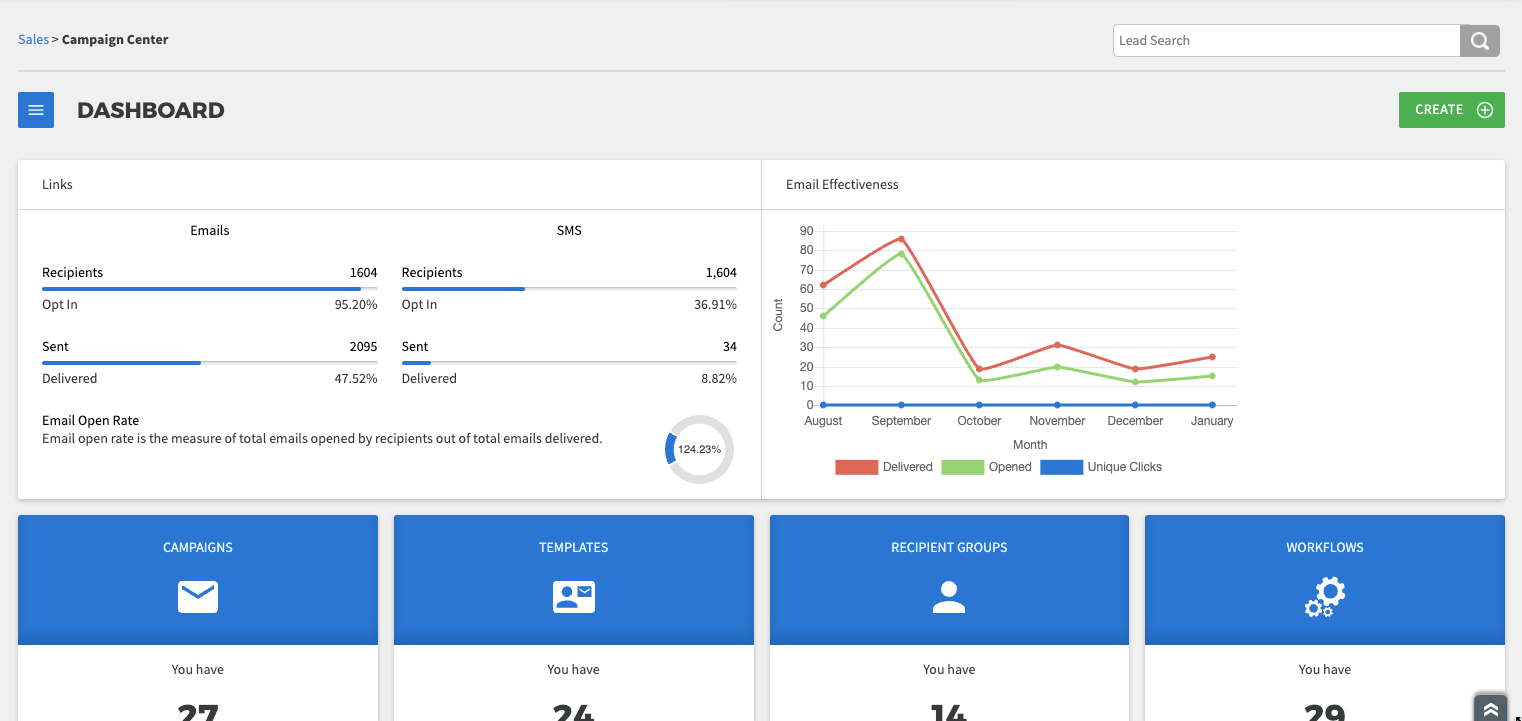The image size is (1522, 721).
Task: Toggle the Opened legend series
Action: click(986, 467)
